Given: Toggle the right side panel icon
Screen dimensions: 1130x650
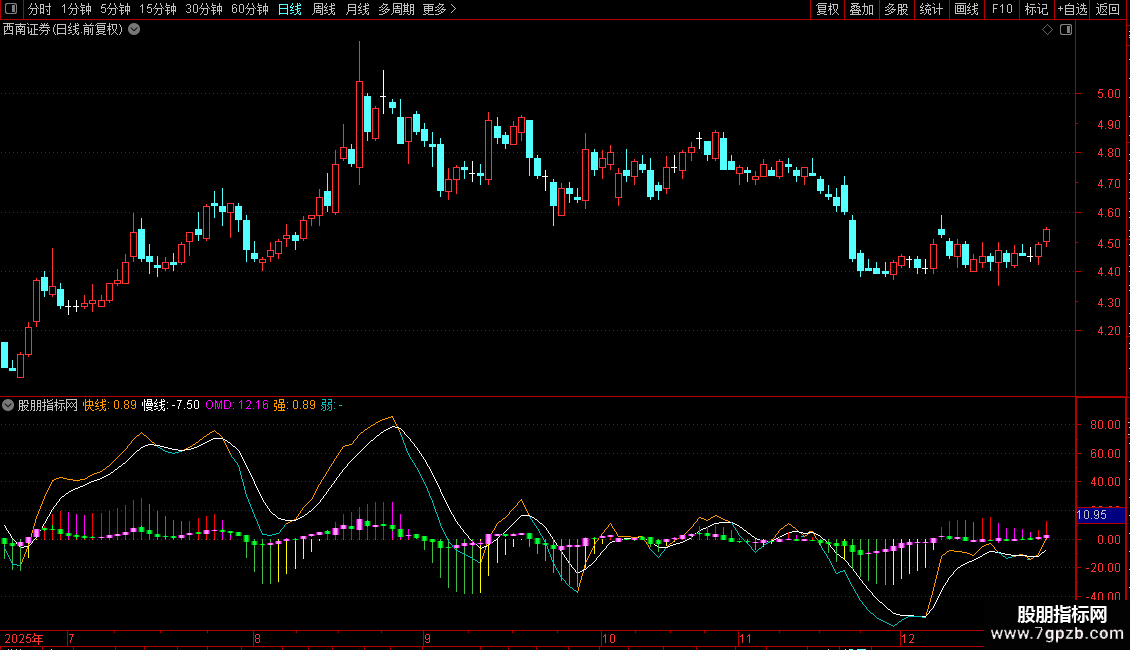Looking at the screenshot, I should click(1066, 30).
